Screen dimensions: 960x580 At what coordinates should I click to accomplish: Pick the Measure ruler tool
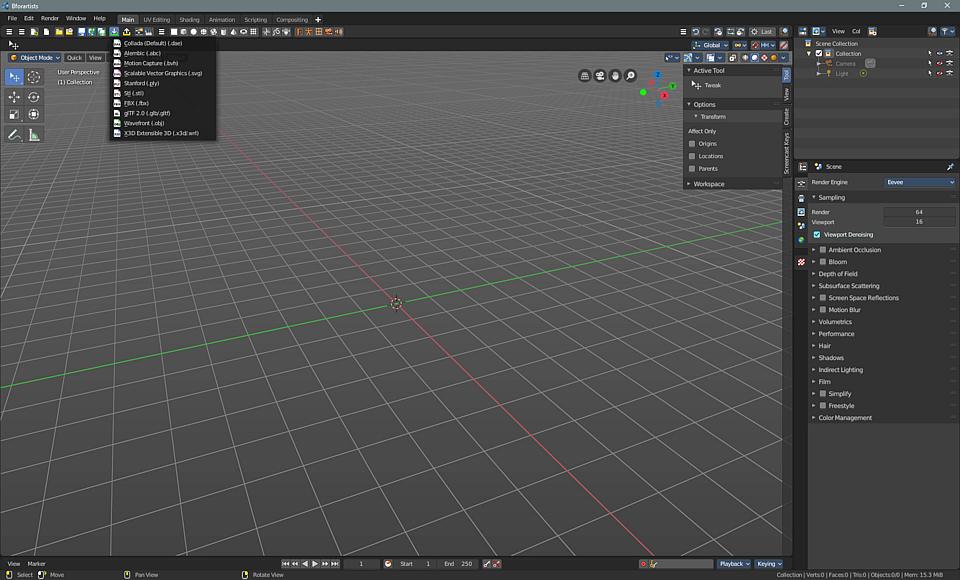coord(34,135)
